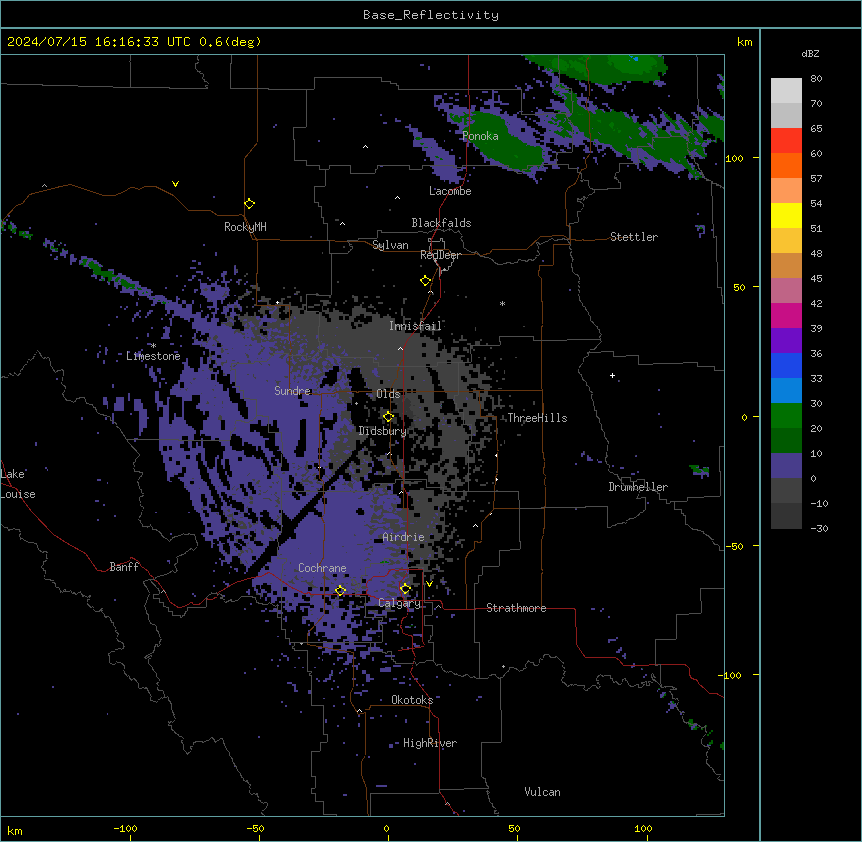Click the yellow V marker northwest of RockyMH
Screen dimensions: 862x842
(x=175, y=184)
